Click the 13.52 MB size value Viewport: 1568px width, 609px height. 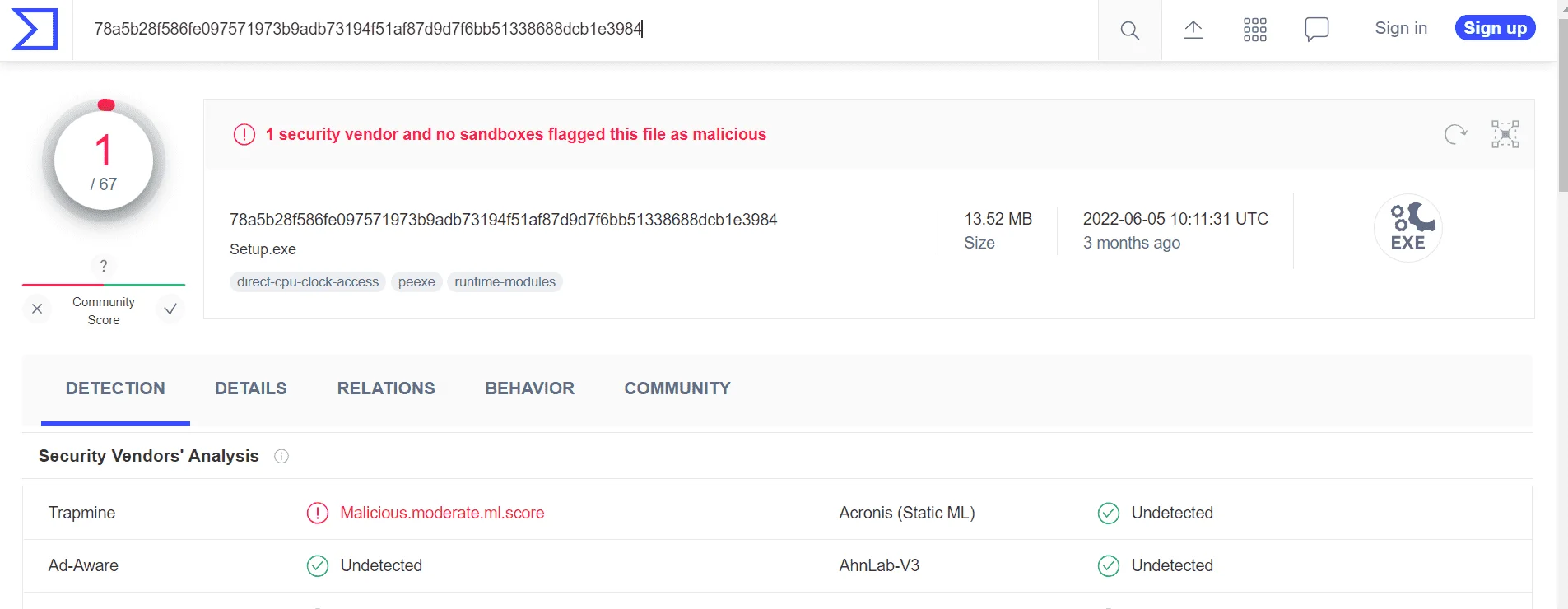point(998,219)
